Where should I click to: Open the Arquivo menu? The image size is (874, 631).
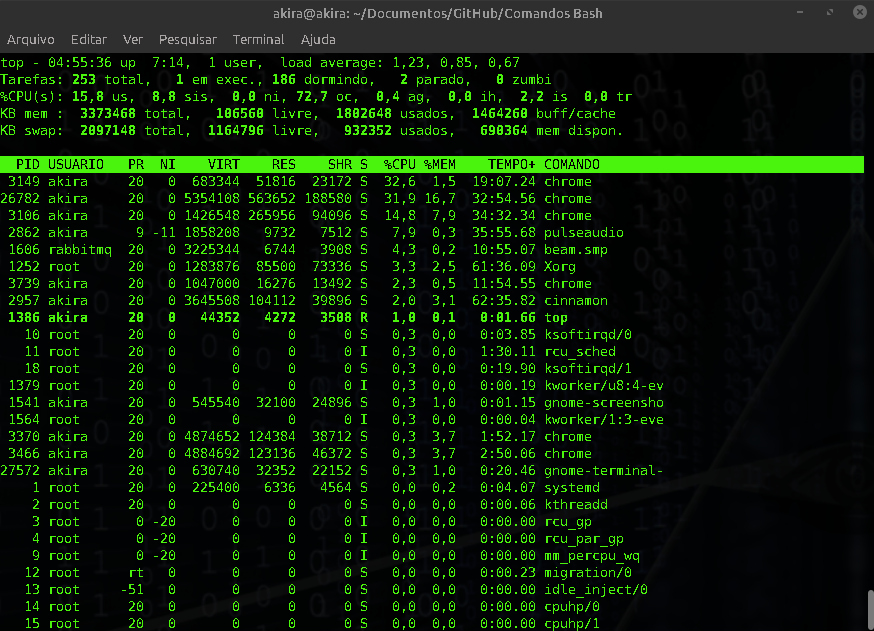pyautogui.click(x=31, y=40)
